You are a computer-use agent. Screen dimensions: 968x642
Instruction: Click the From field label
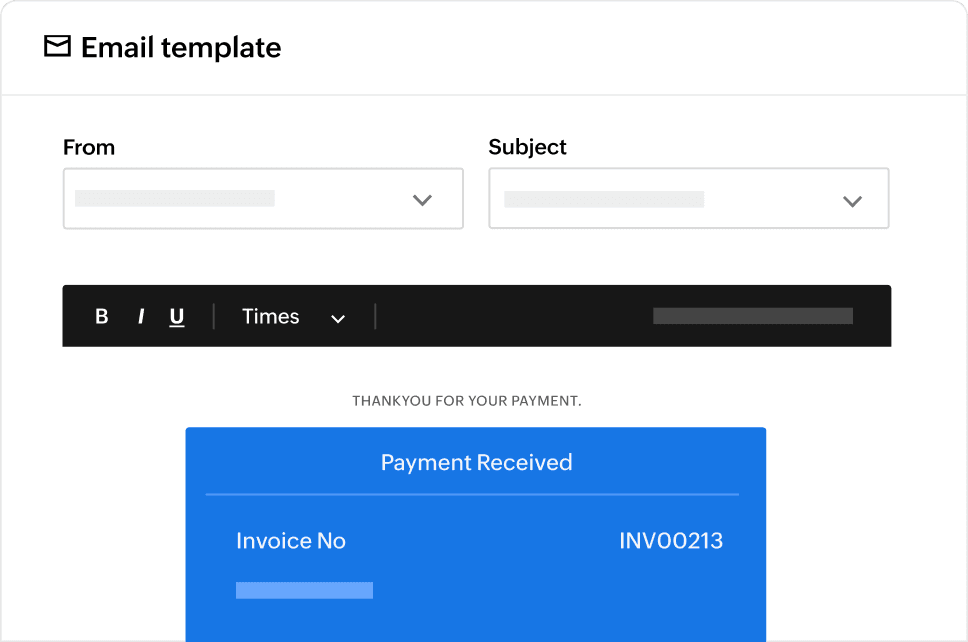point(89,147)
